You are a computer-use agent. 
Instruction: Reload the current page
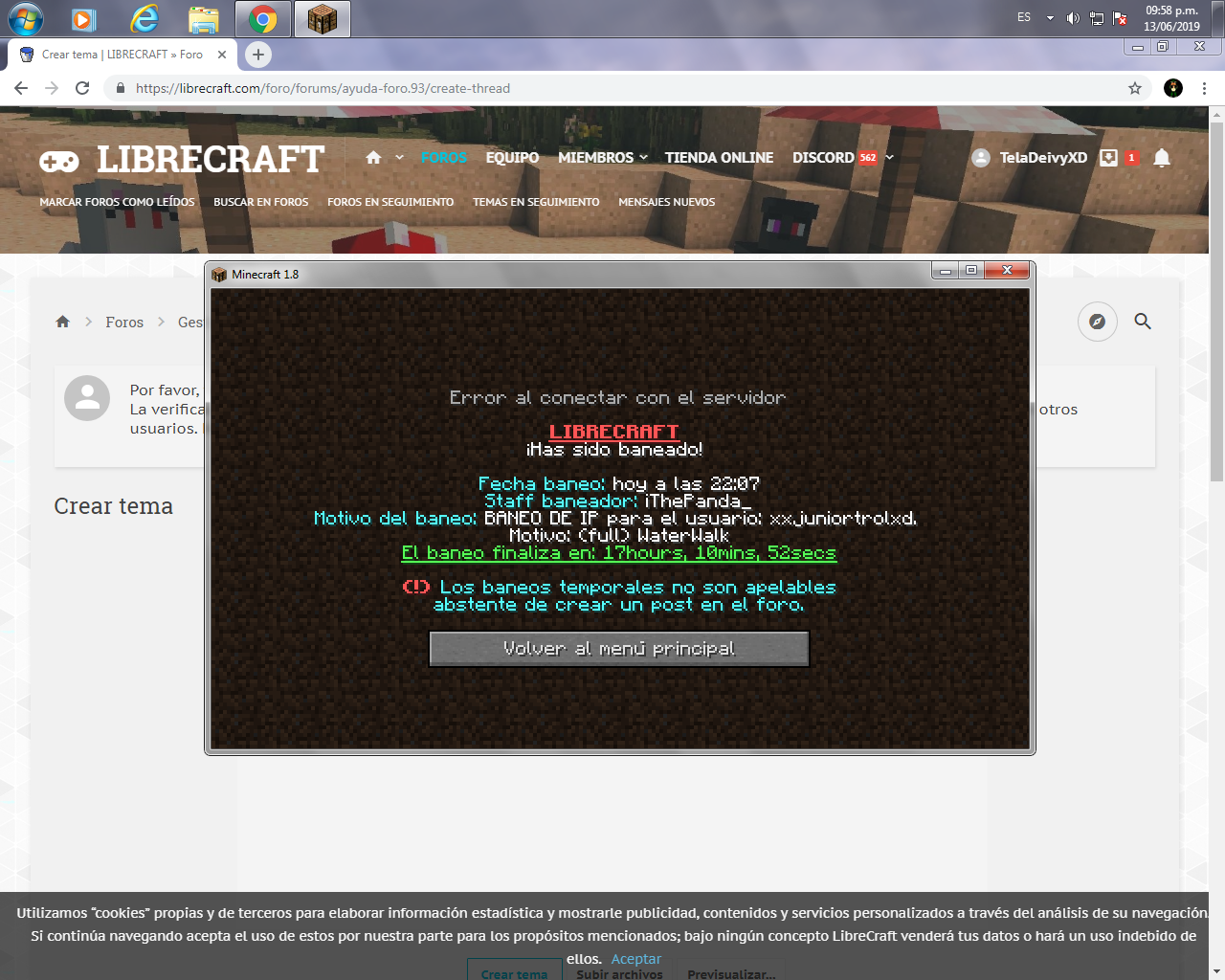pos(82,88)
